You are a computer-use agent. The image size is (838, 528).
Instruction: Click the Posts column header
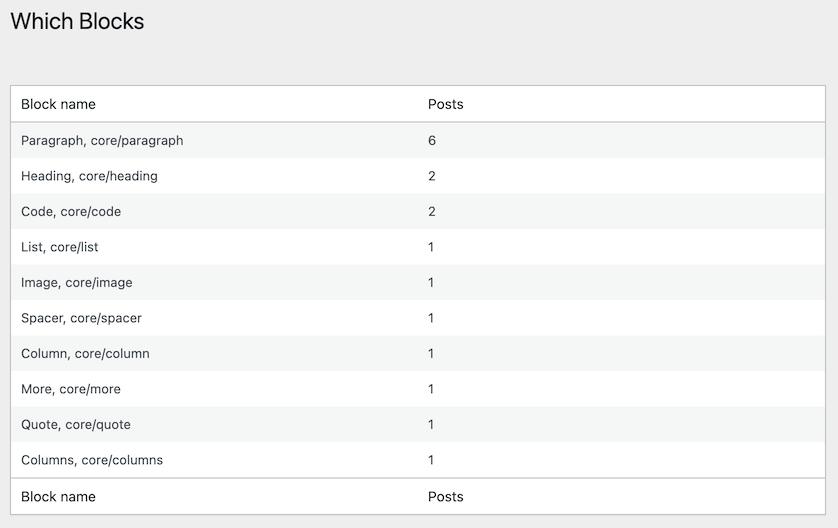point(445,104)
